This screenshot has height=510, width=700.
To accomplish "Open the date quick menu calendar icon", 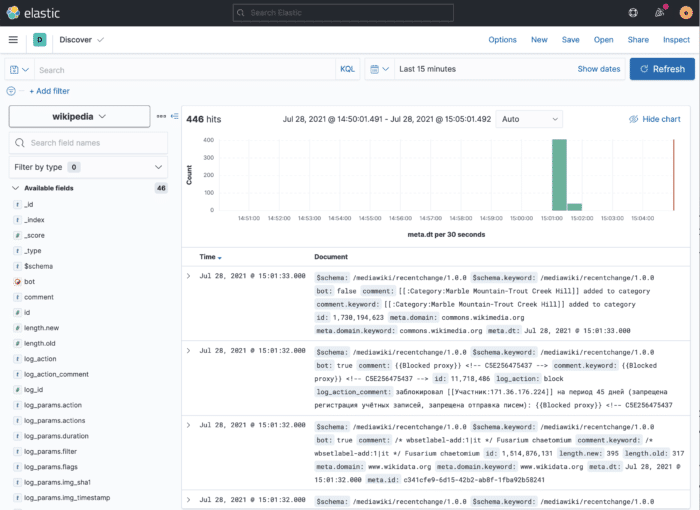I will tap(379, 69).
